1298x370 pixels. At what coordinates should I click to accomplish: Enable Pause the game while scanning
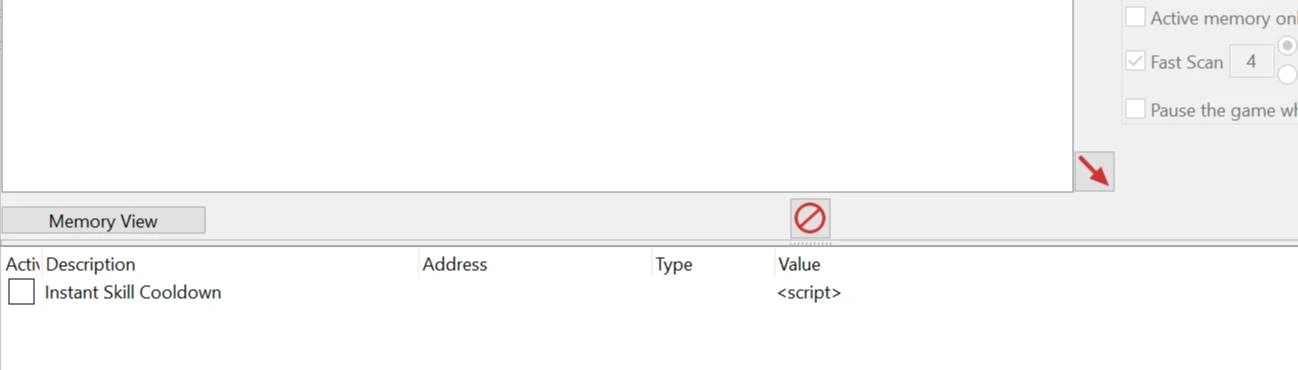(1135, 109)
